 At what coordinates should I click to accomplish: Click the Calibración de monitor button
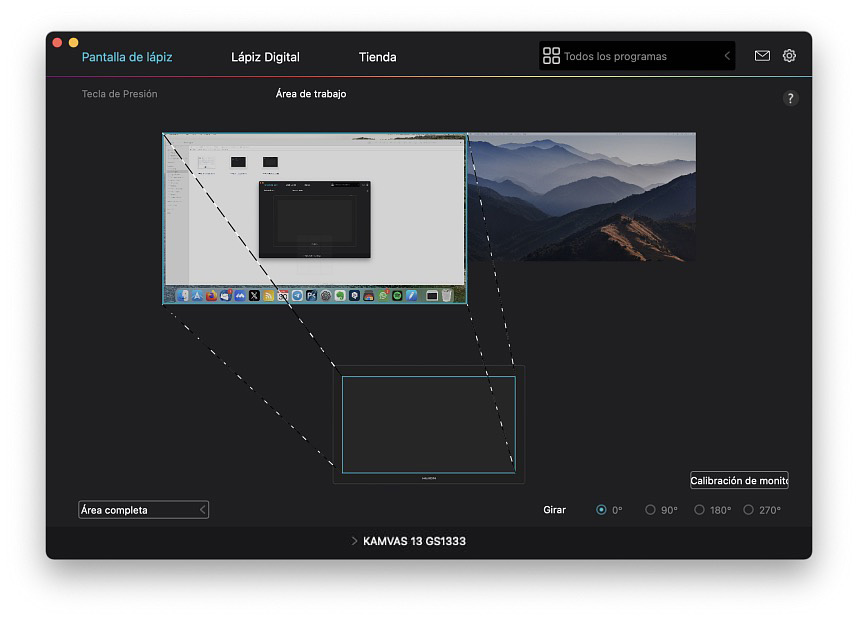739,481
